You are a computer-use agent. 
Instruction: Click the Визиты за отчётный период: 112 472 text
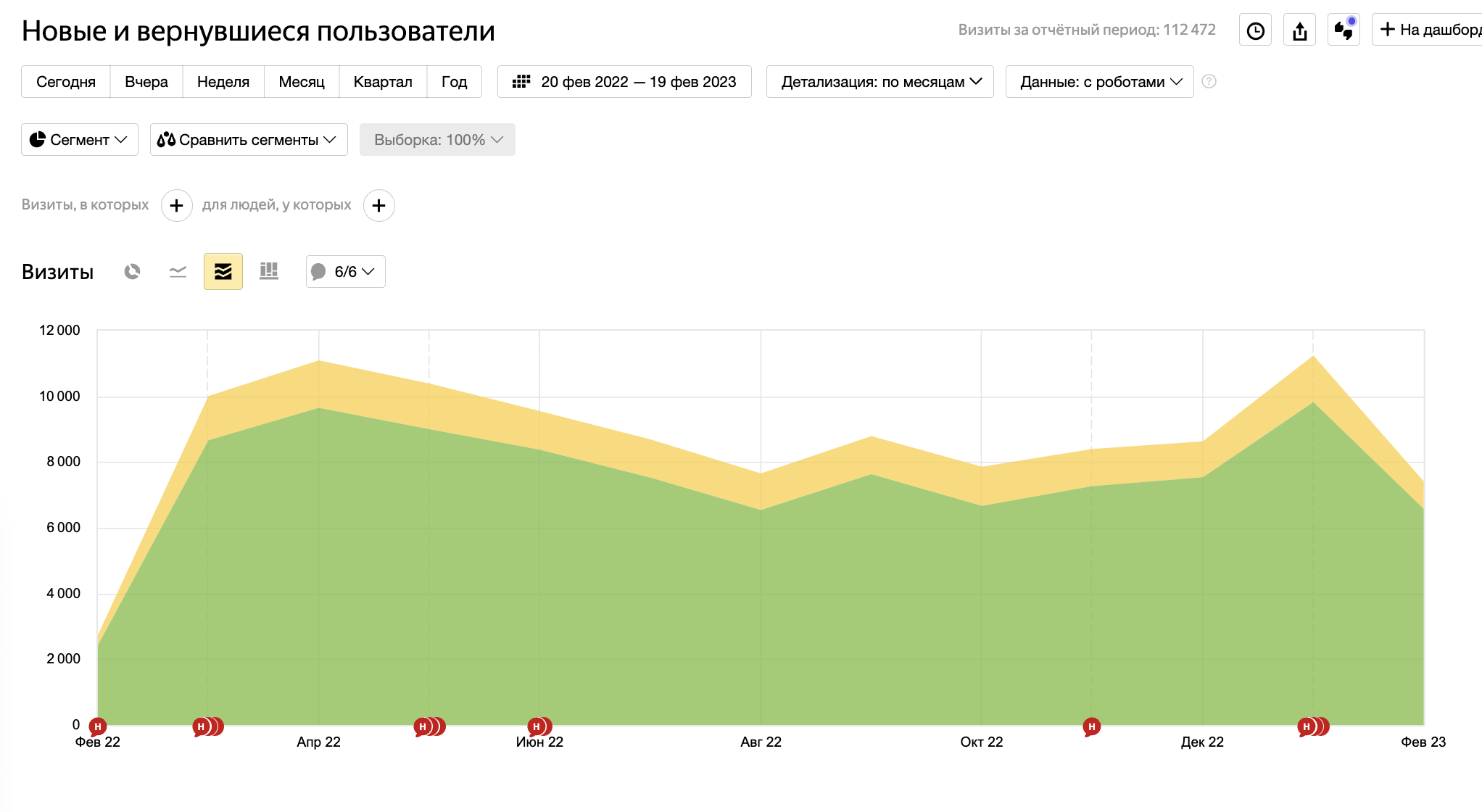click(x=1087, y=30)
